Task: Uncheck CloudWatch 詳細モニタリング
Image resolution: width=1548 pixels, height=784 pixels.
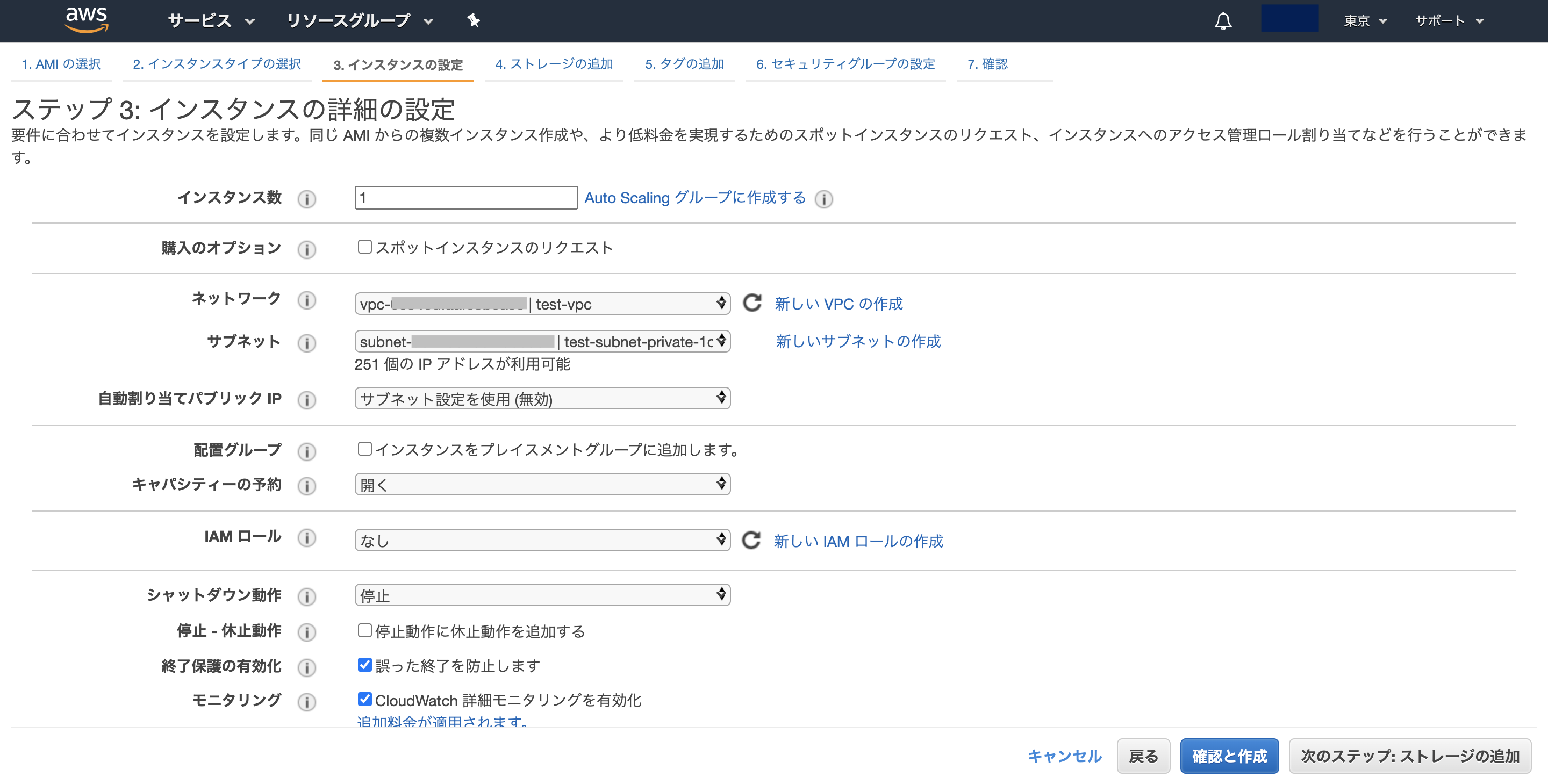Action: [364, 699]
